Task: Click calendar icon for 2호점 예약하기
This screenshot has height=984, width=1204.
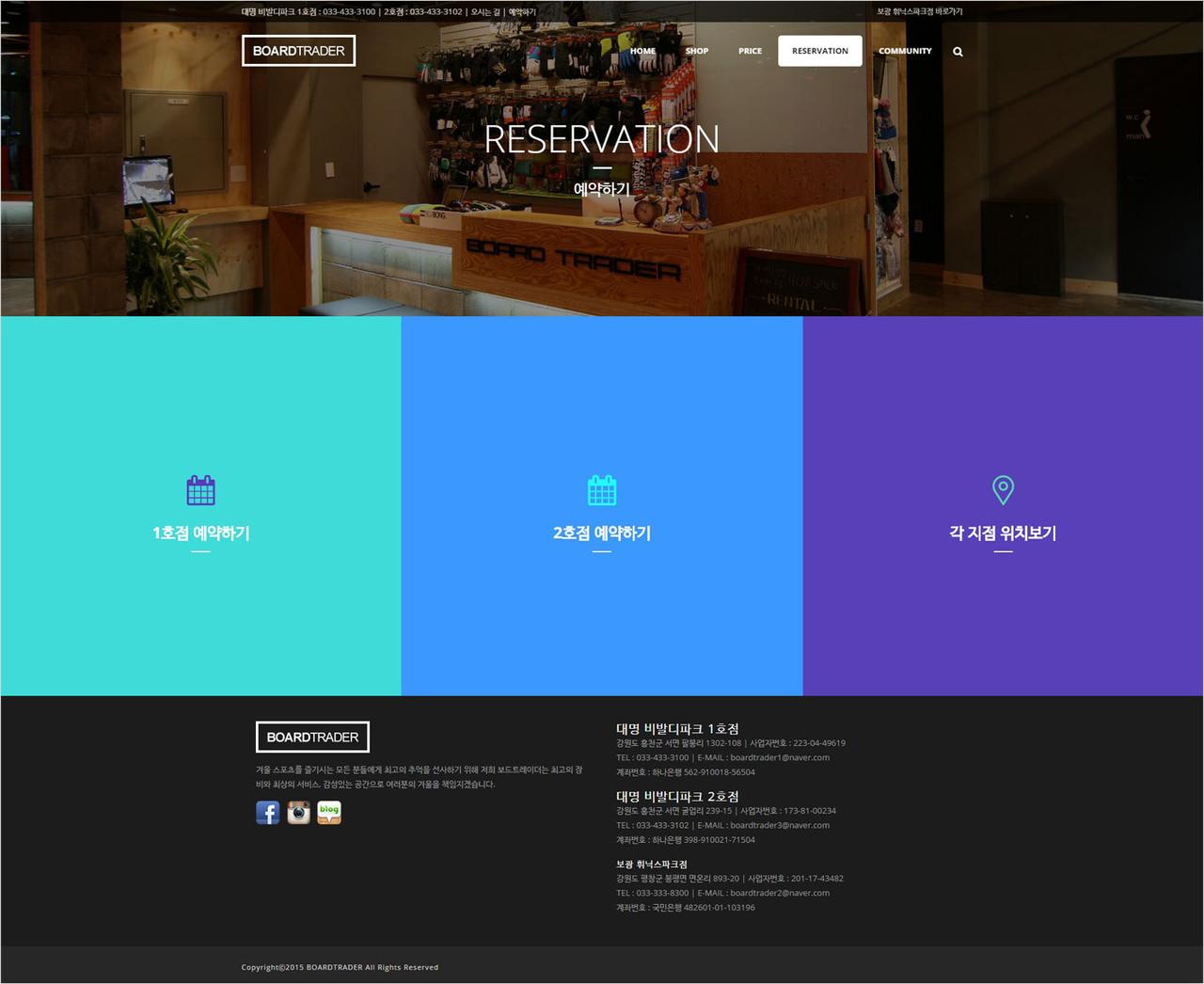Action: pyautogui.click(x=602, y=490)
